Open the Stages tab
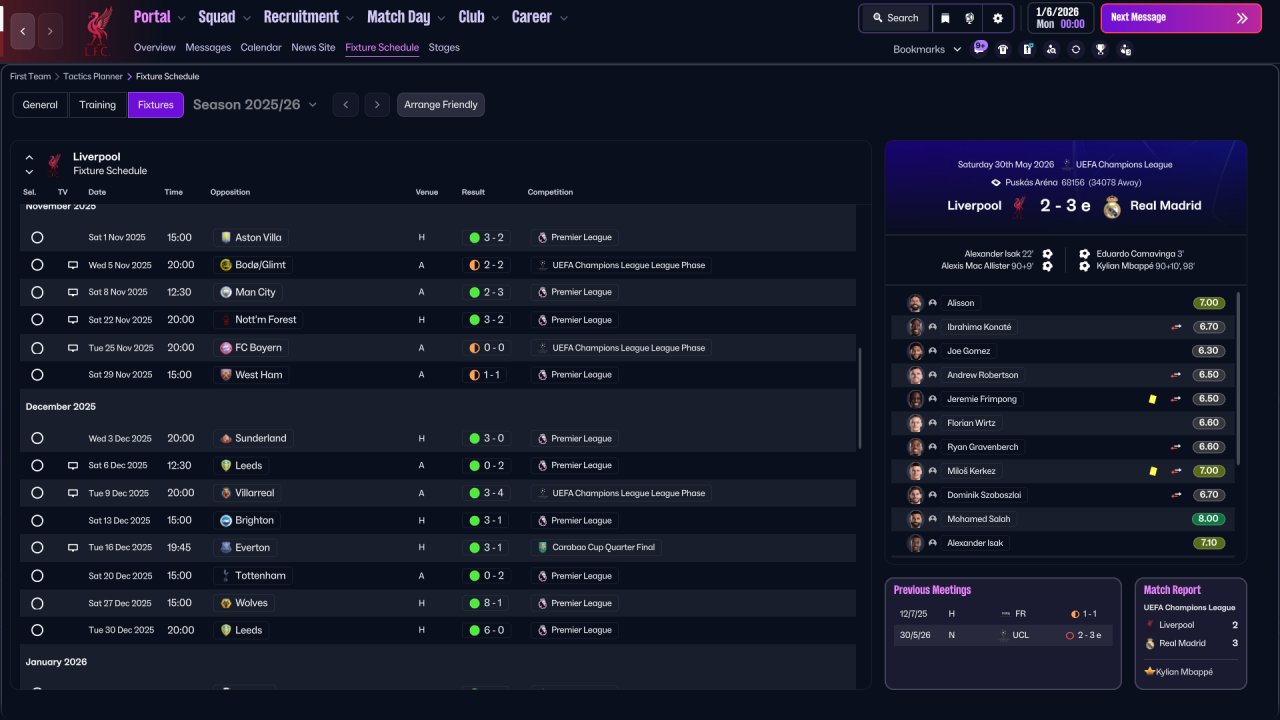This screenshot has width=1280, height=720. click(444, 47)
